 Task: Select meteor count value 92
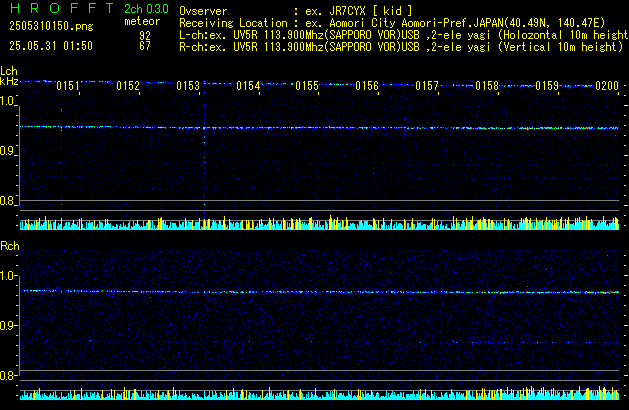[x=145, y=35]
